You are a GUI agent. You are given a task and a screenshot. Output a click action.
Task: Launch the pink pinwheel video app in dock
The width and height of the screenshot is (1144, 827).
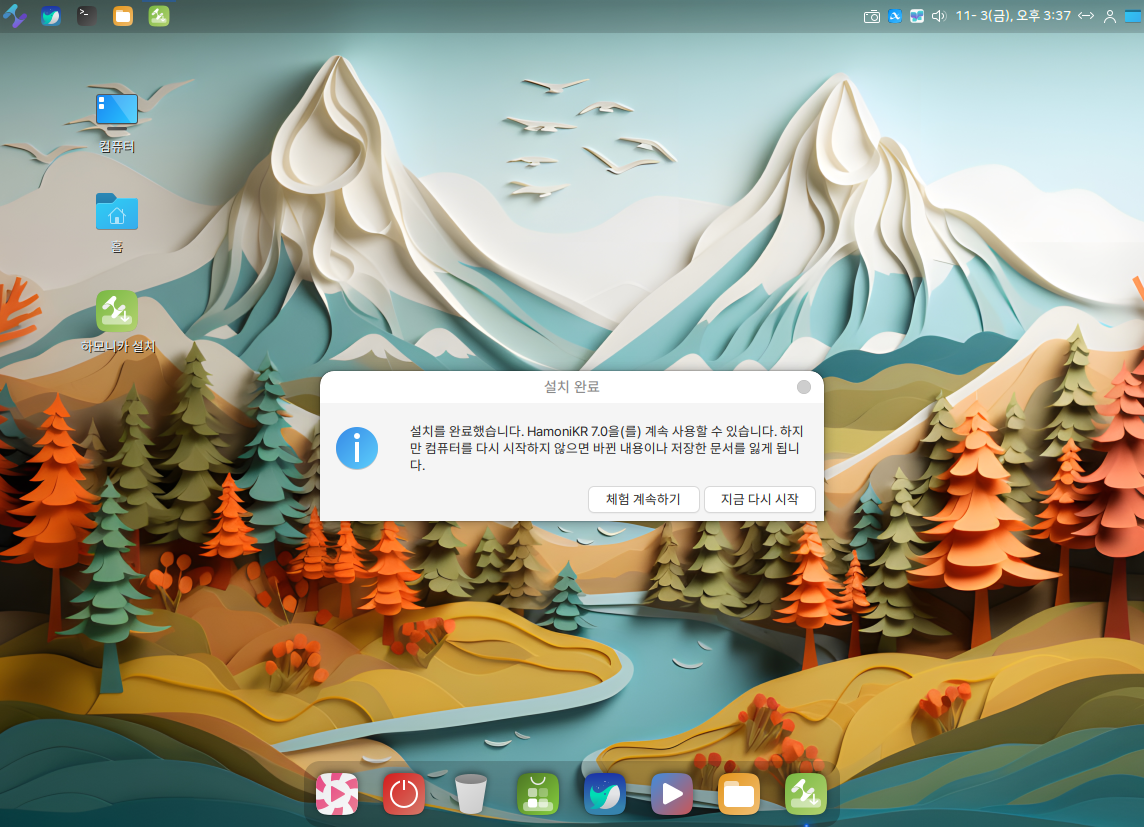click(337, 794)
